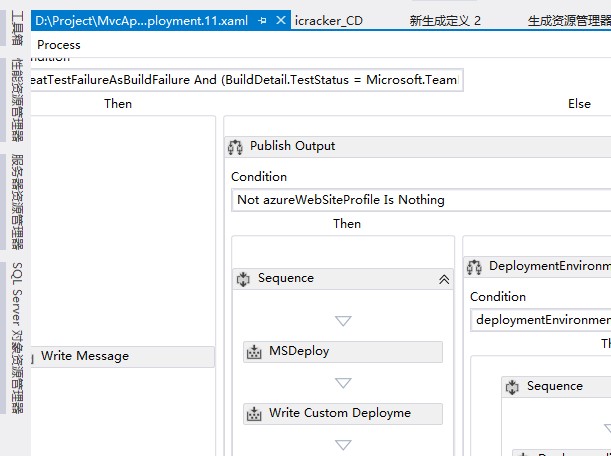This screenshot has height=456, width=611.
Task: Select the Sequence header under Publish Output
Action: tap(343, 279)
